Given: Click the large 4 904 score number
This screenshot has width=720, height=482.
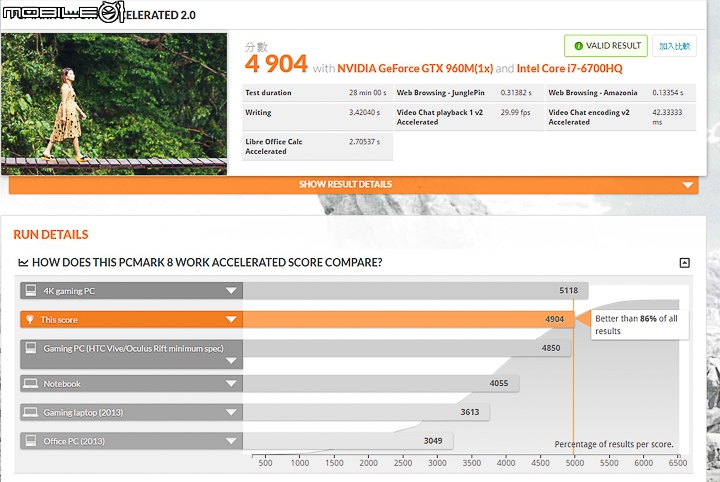Looking at the screenshot, I should click(x=276, y=64).
